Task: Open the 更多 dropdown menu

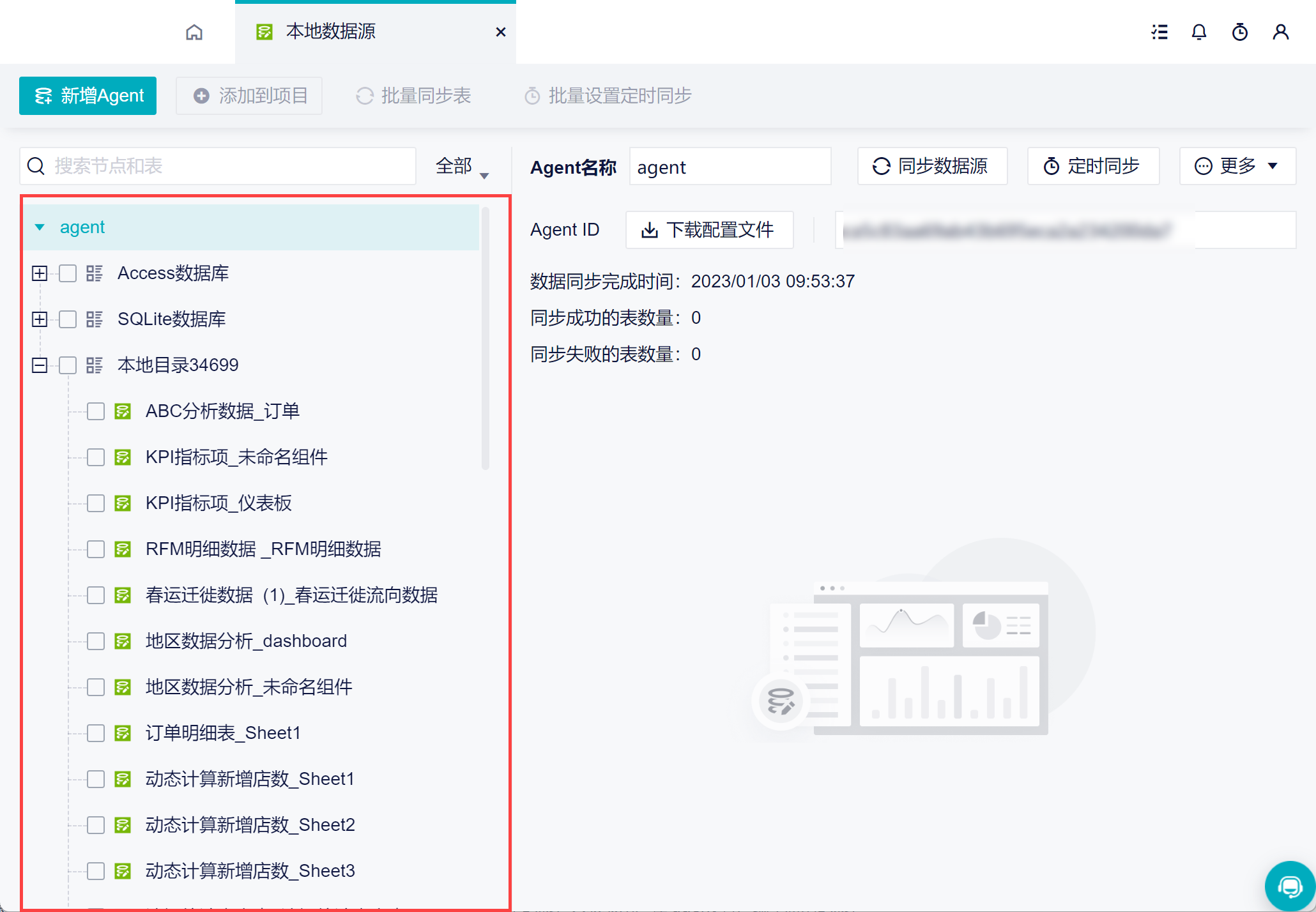Action: (x=1237, y=166)
